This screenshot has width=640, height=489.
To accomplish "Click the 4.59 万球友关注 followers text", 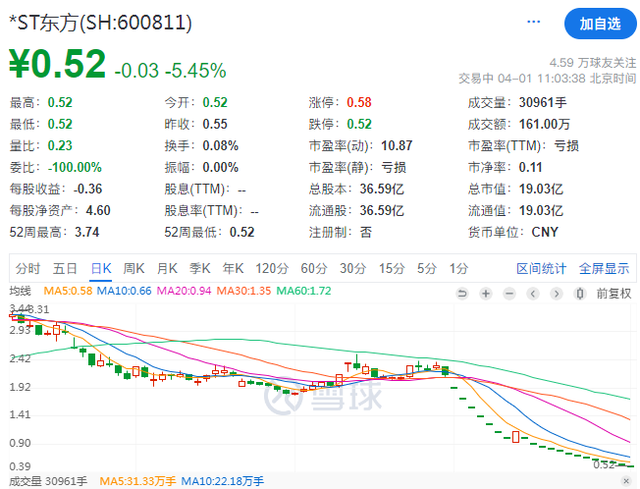I will click(x=593, y=63).
